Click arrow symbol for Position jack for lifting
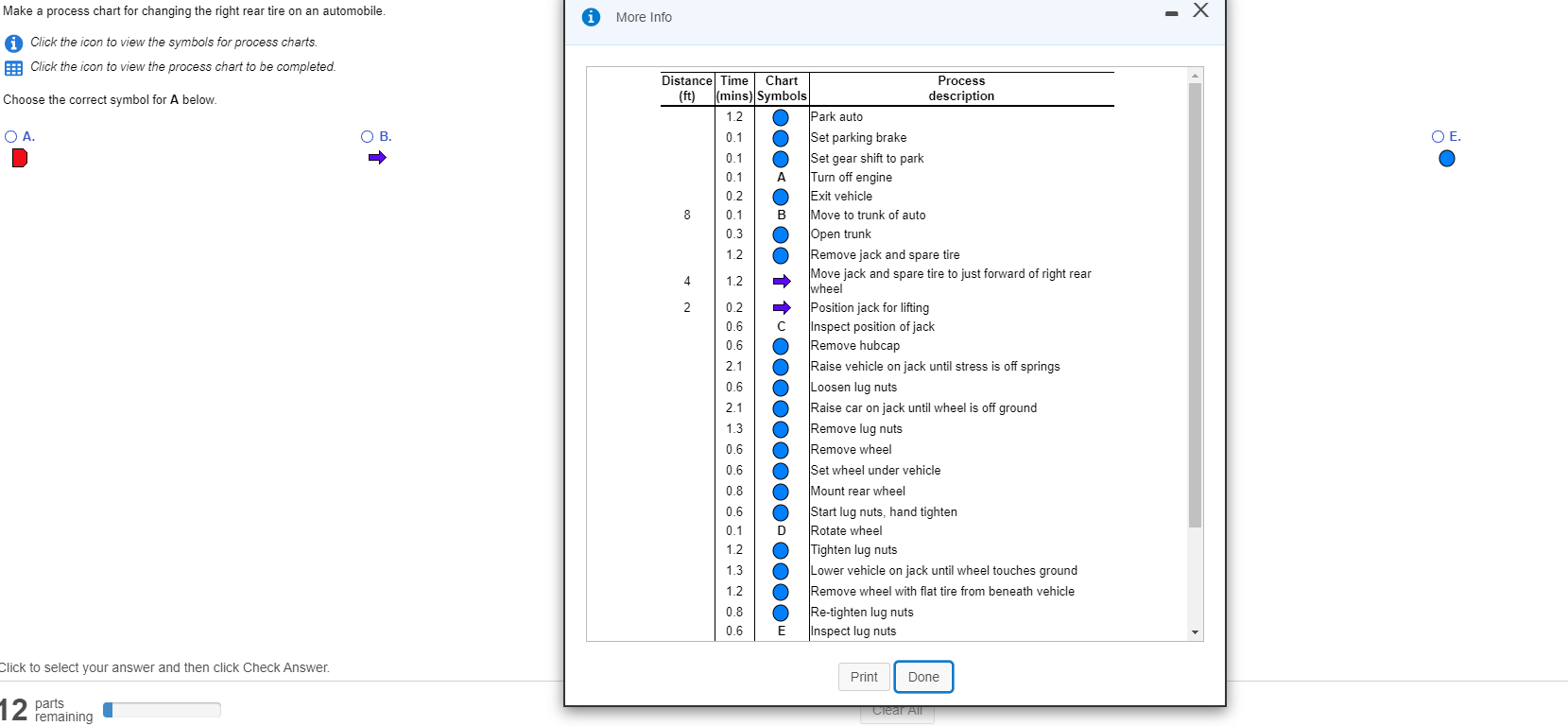This screenshot has width=1568, height=726. click(x=782, y=308)
